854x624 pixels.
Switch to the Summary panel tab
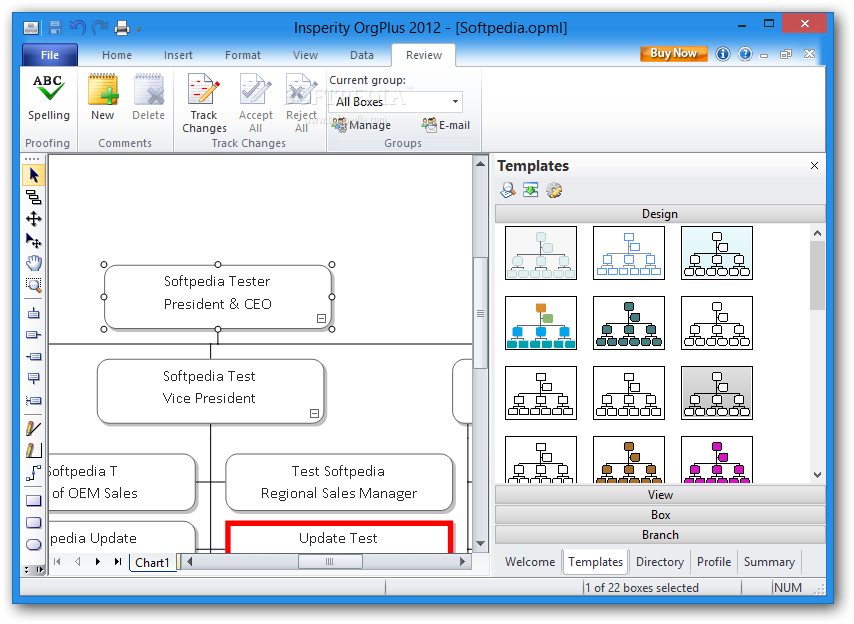(769, 562)
